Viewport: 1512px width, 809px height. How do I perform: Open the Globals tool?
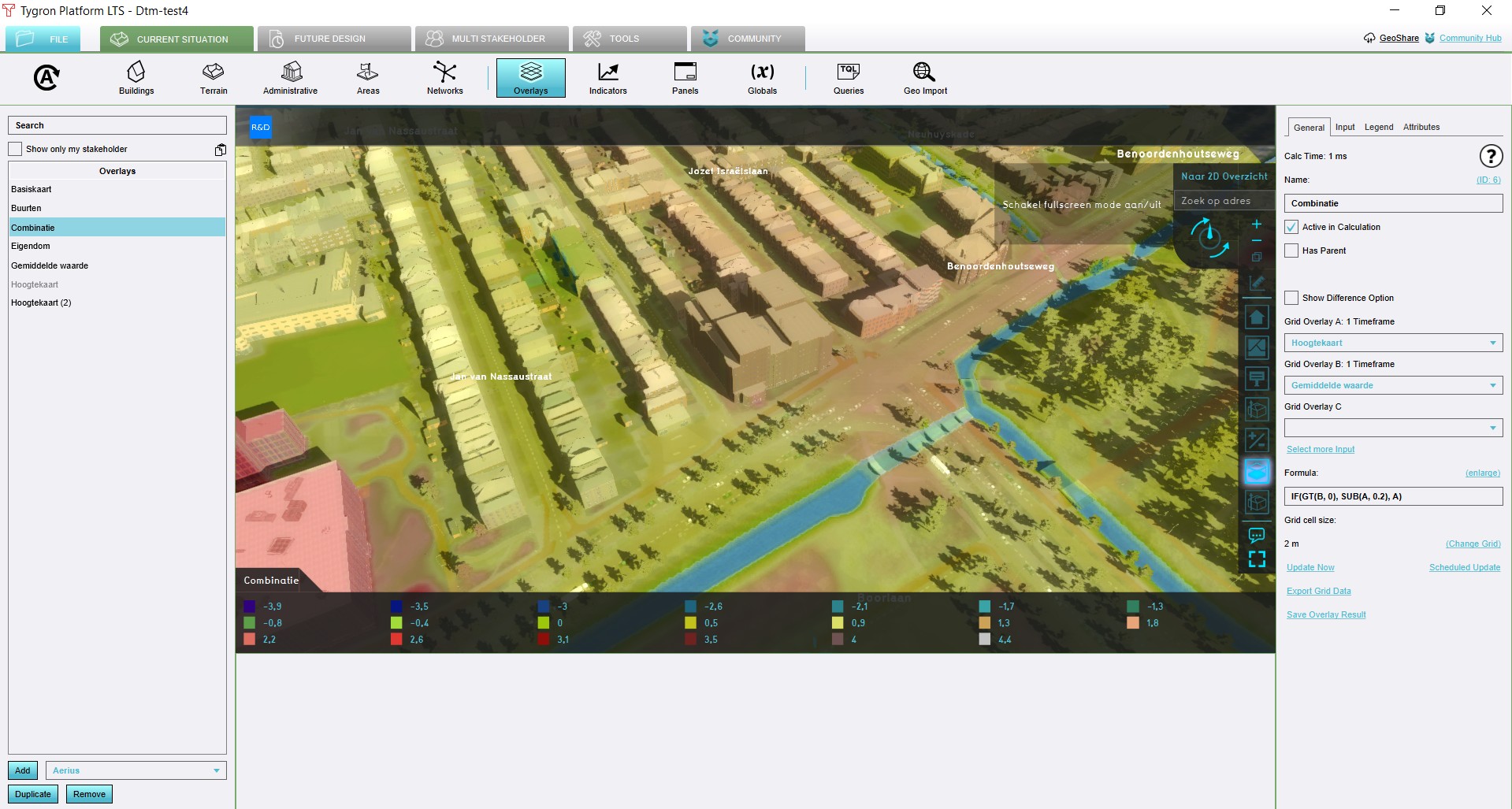point(762,77)
